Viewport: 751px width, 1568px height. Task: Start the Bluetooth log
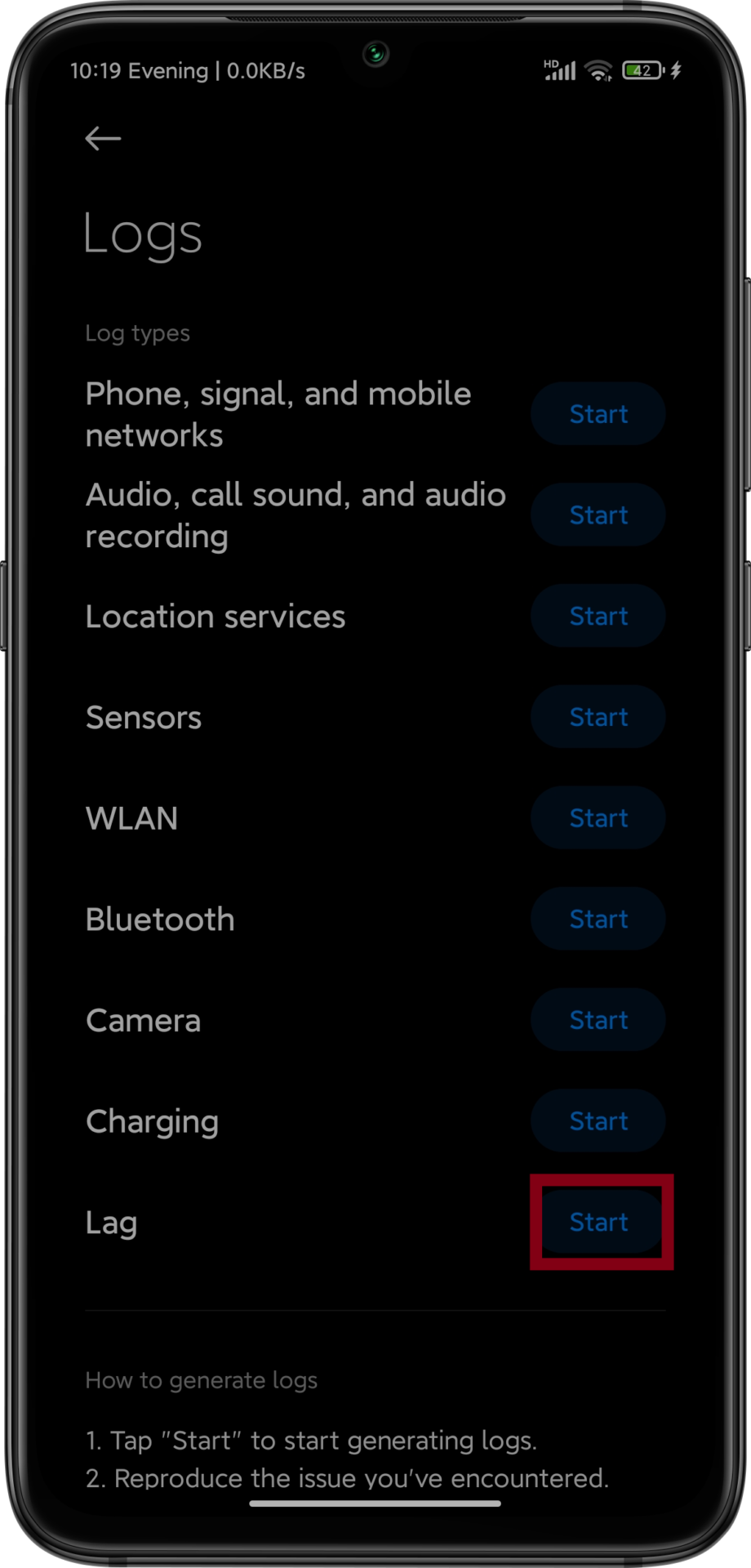[598, 920]
